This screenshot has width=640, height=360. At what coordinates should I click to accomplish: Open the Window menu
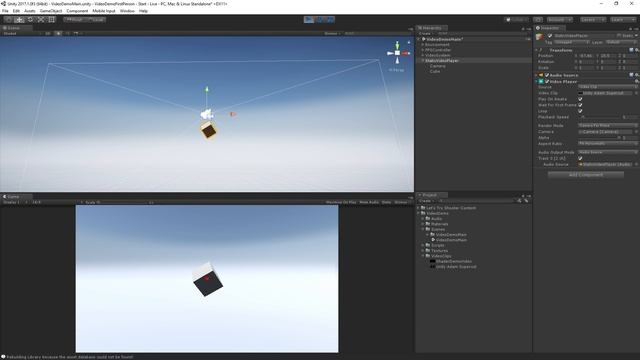click(x=127, y=11)
